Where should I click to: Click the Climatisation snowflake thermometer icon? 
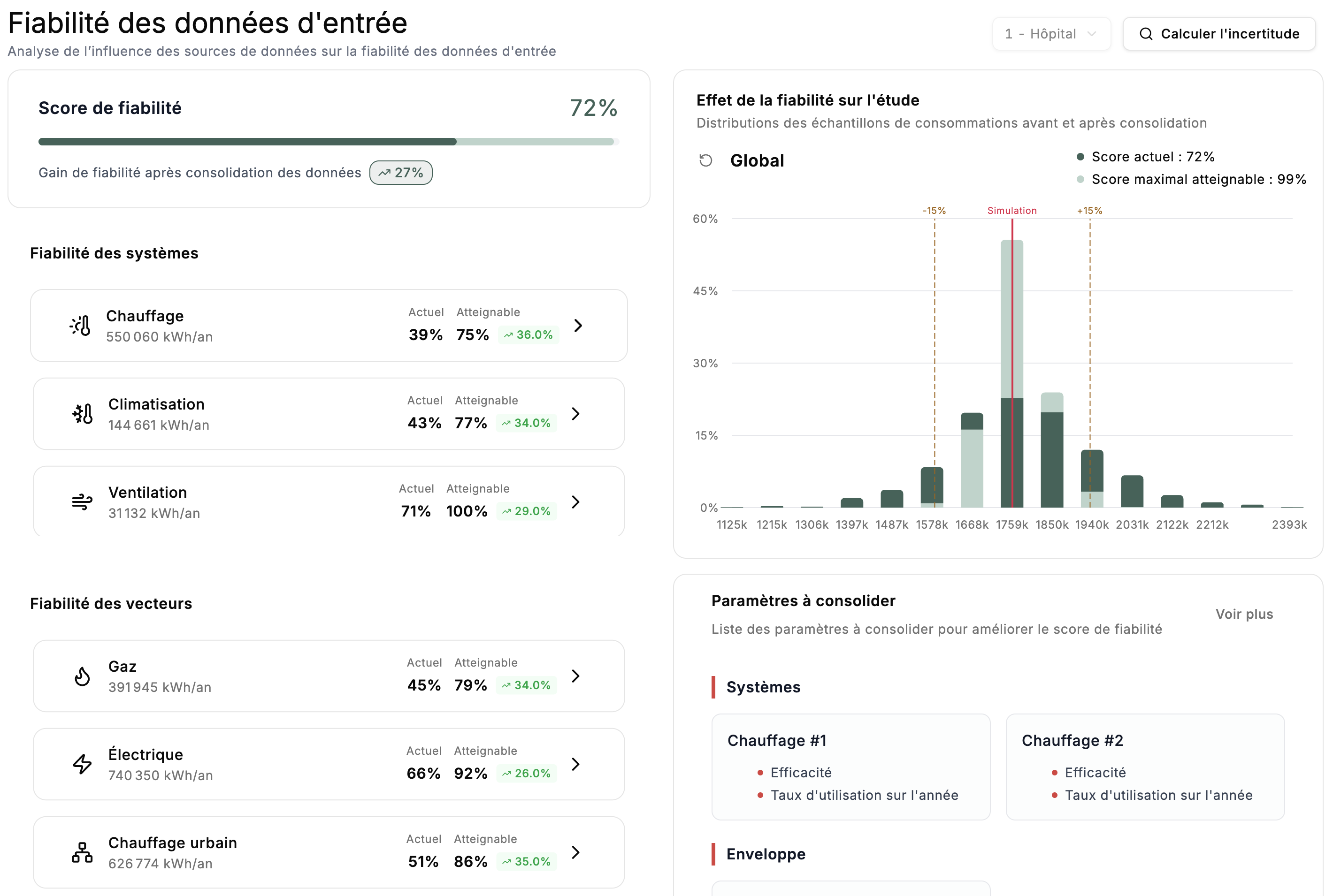[82, 414]
